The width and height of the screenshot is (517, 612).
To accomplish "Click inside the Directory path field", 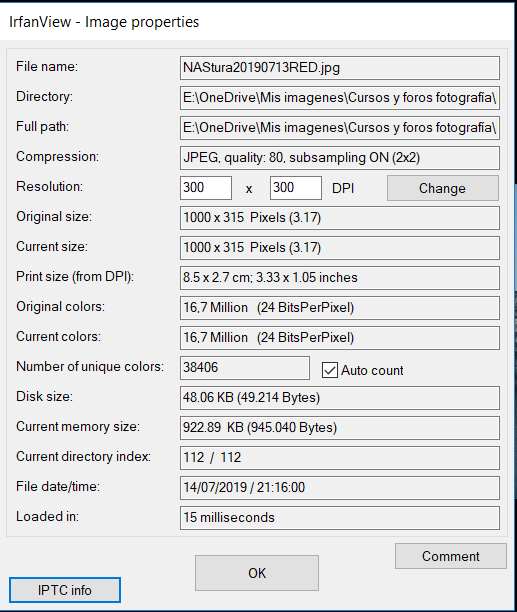I will 339,98.
